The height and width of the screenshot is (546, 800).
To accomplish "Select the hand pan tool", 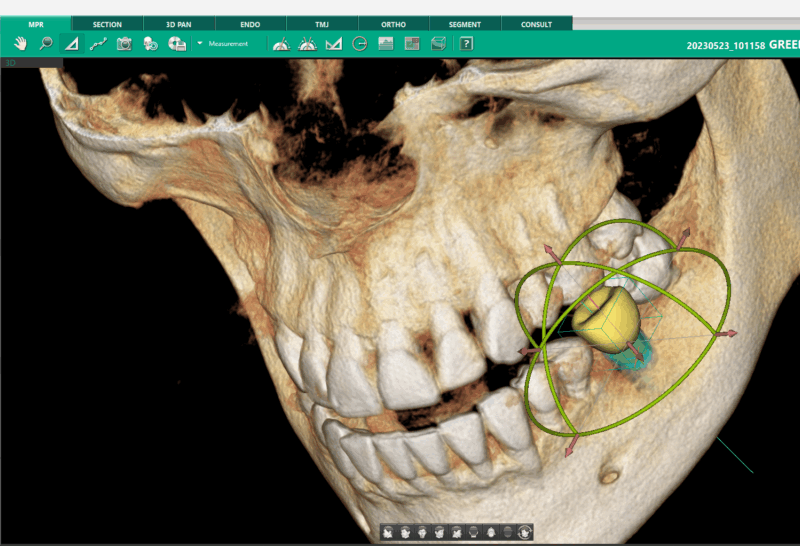I will [20, 44].
